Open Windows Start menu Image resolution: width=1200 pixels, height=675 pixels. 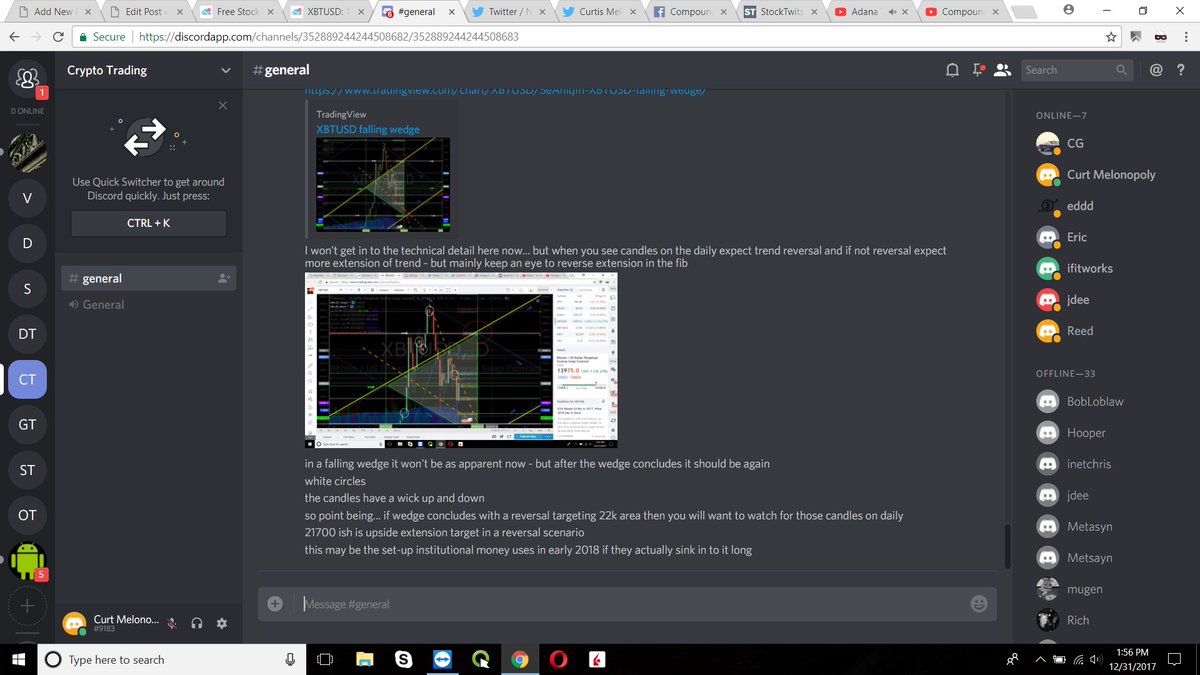pyautogui.click(x=18, y=659)
